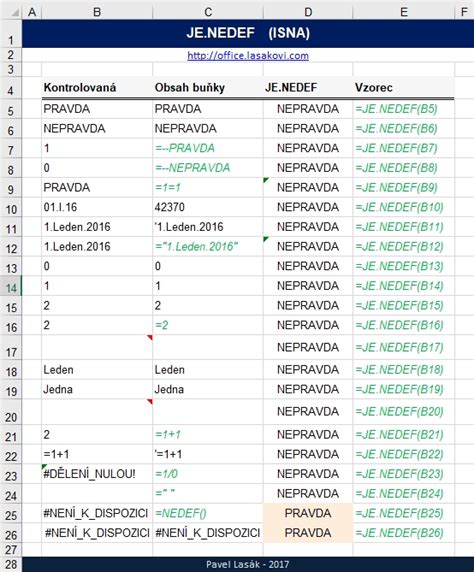Select cell showing #DĚLENÍ_NULOU! error

coord(97,474)
